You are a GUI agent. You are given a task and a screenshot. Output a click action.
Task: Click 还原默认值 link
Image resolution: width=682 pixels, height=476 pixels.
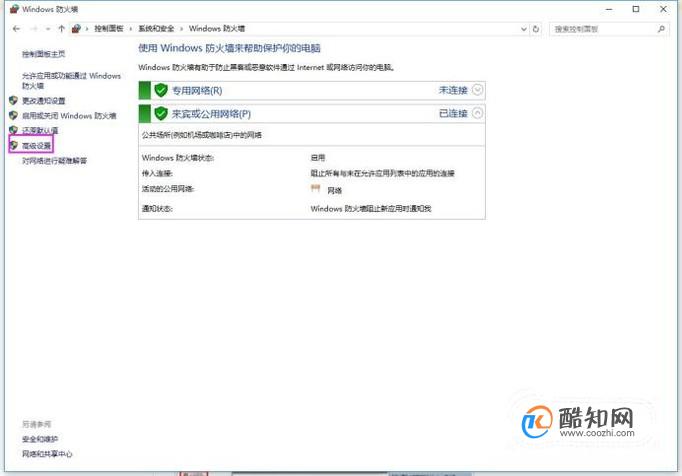click(40, 130)
